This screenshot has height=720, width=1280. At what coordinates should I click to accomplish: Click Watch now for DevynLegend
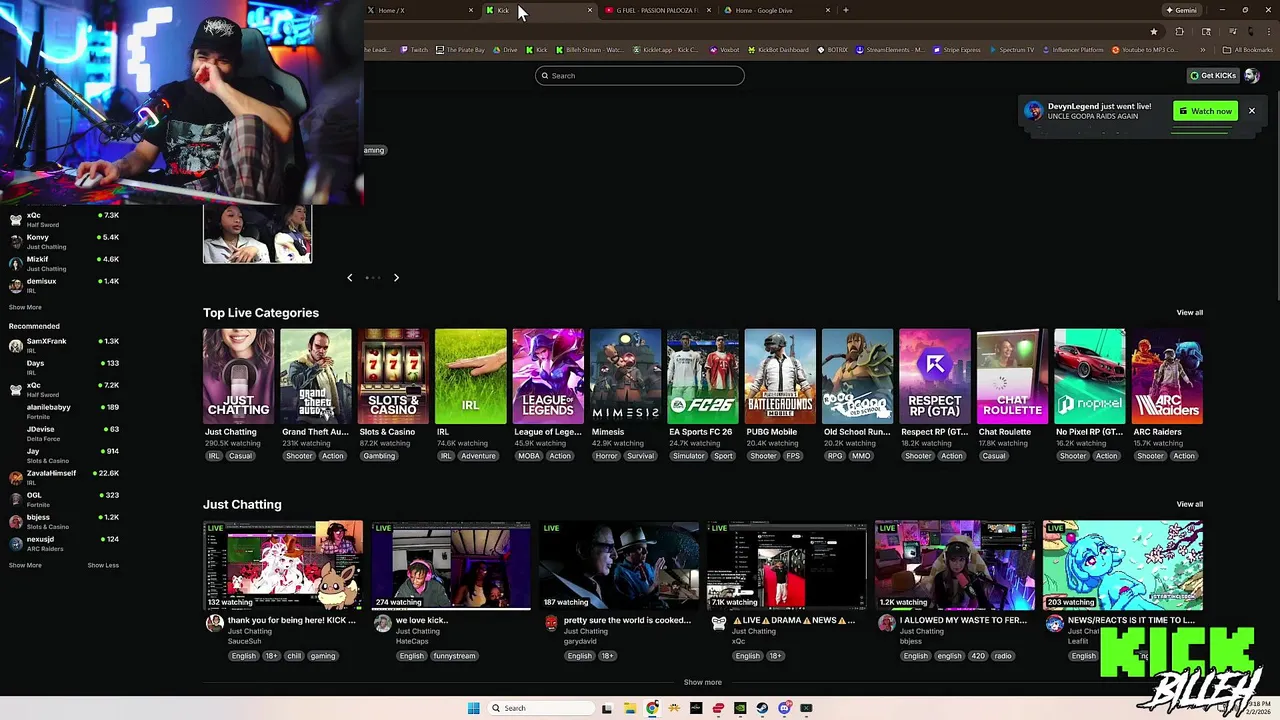click(1205, 111)
